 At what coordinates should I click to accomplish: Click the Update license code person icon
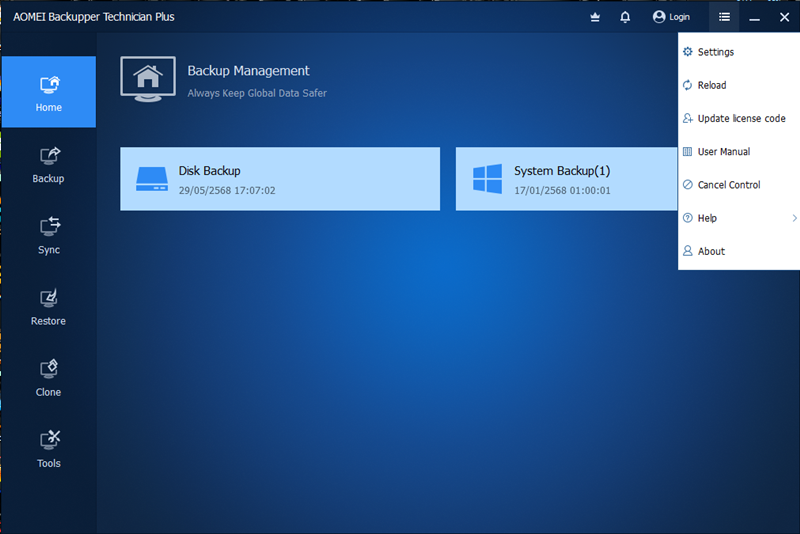click(688, 118)
